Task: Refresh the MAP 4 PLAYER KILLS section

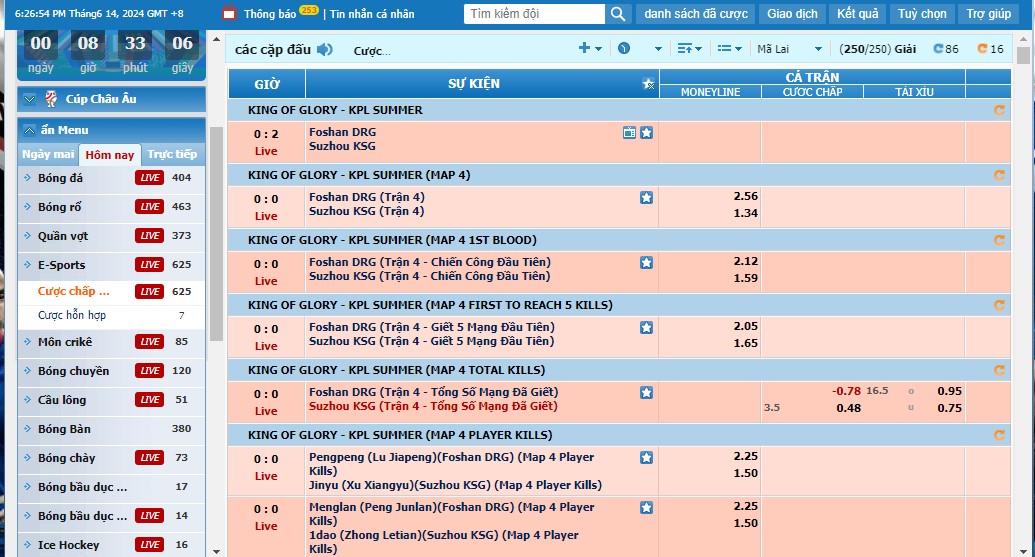Action: 999,435
